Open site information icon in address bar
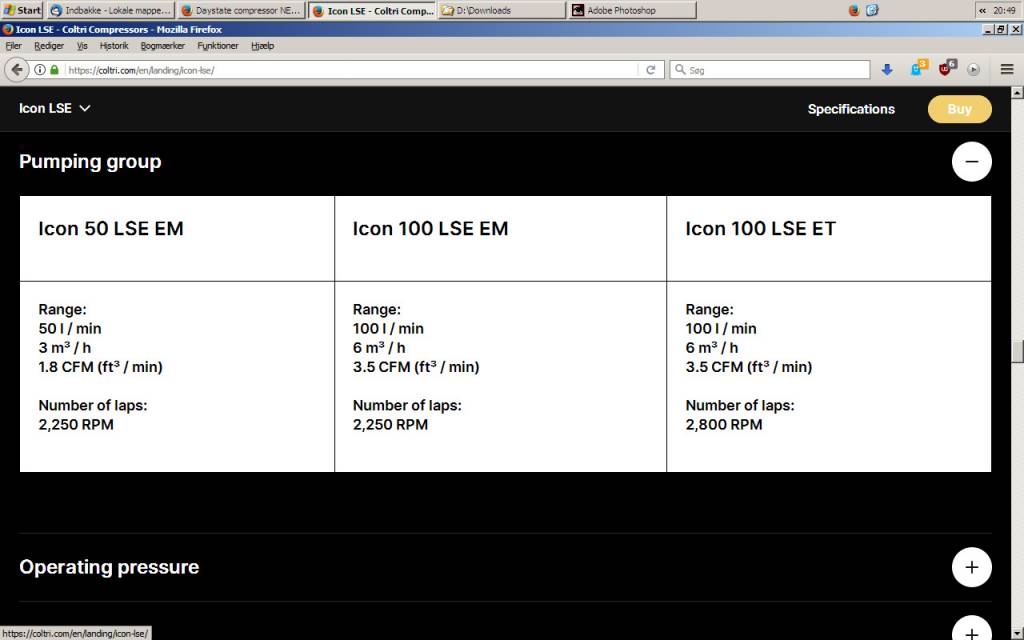 click(x=40, y=70)
